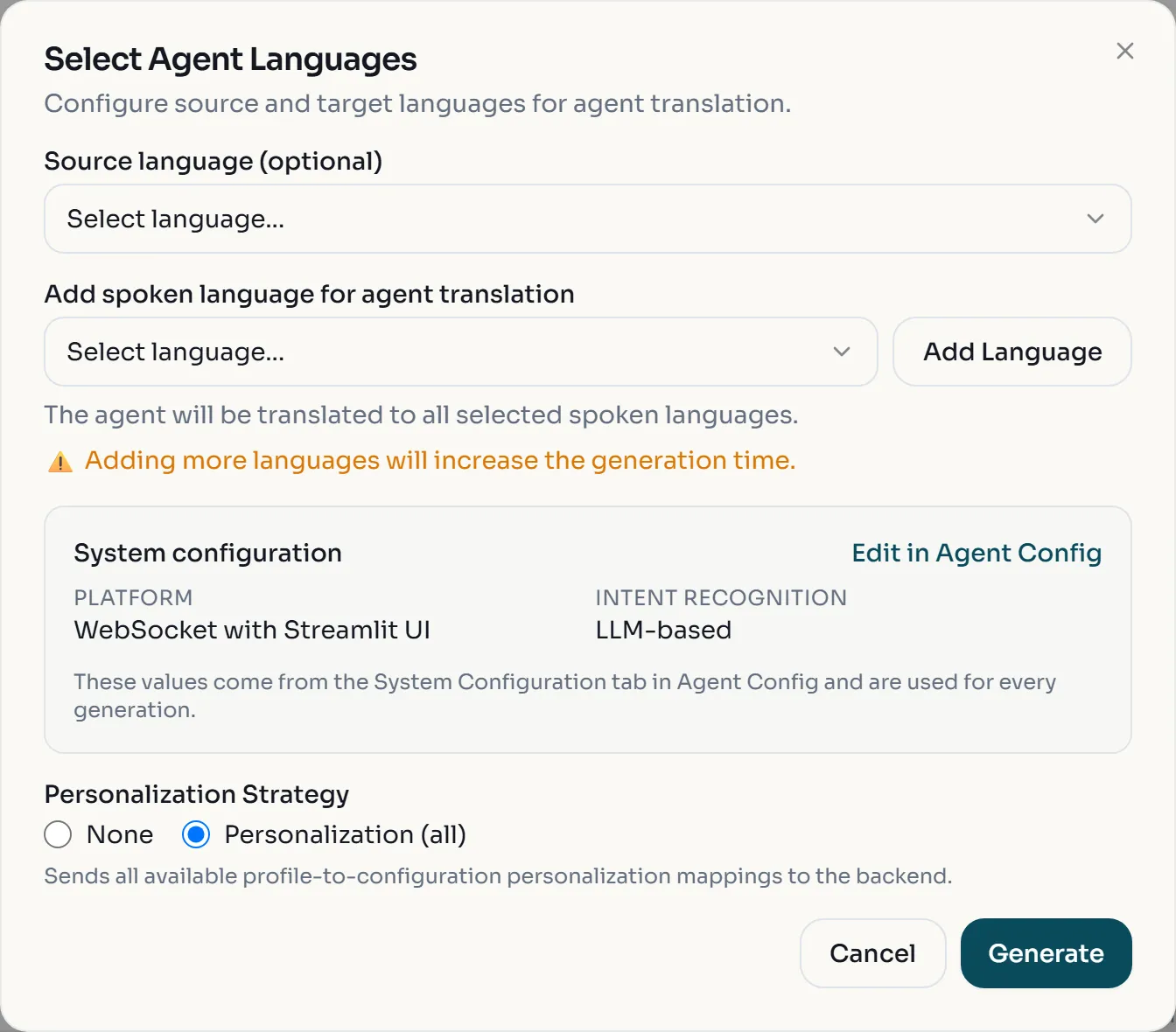
Task: Click the "Personalization Strategy" label
Action: [x=197, y=794]
